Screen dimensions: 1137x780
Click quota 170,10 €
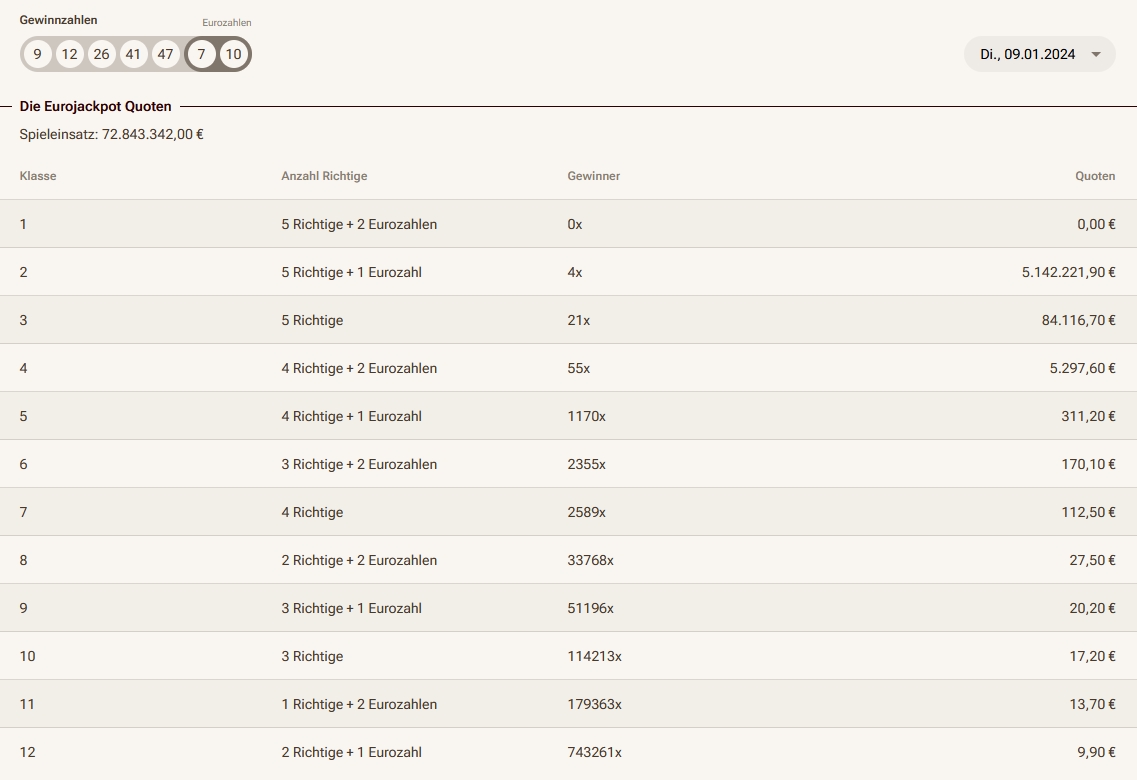click(1088, 465)
